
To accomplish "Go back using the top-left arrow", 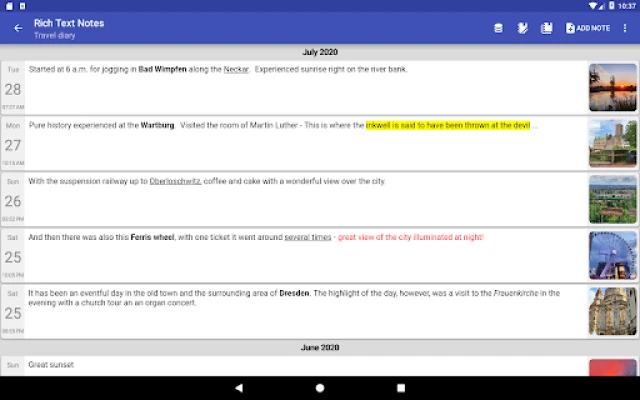I will click(x=18, y=28).
